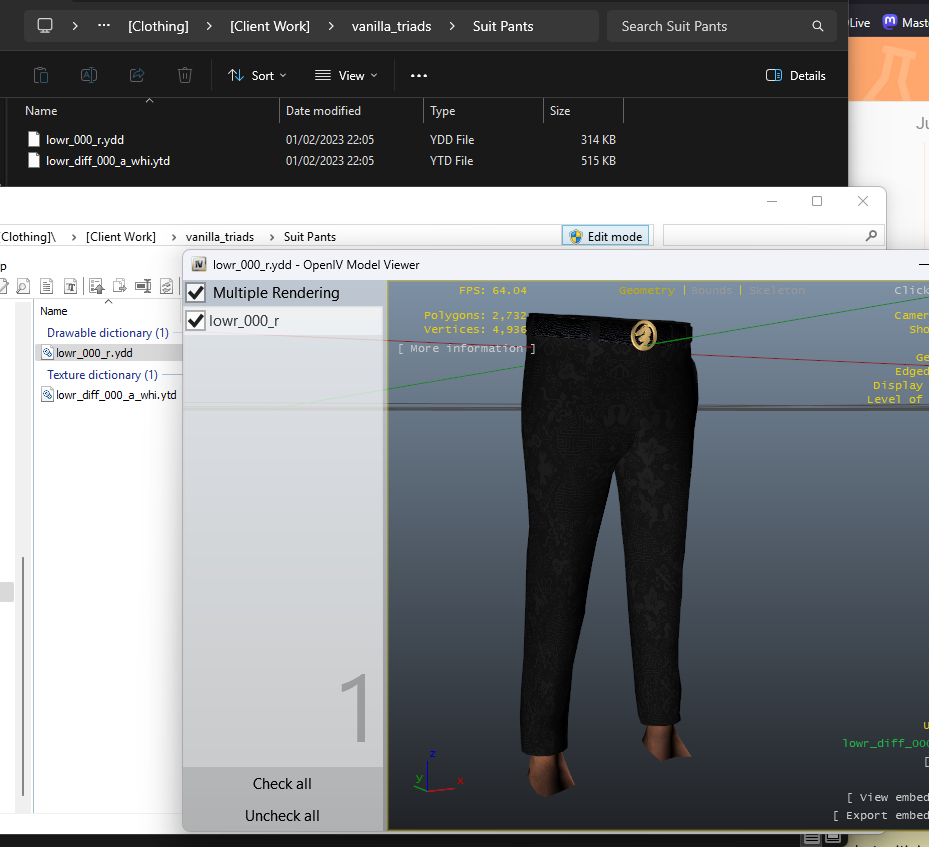Uncheck the Multiple Rendering checkbox
This screenshot has height=847, width=929.
tap(196, 293)
